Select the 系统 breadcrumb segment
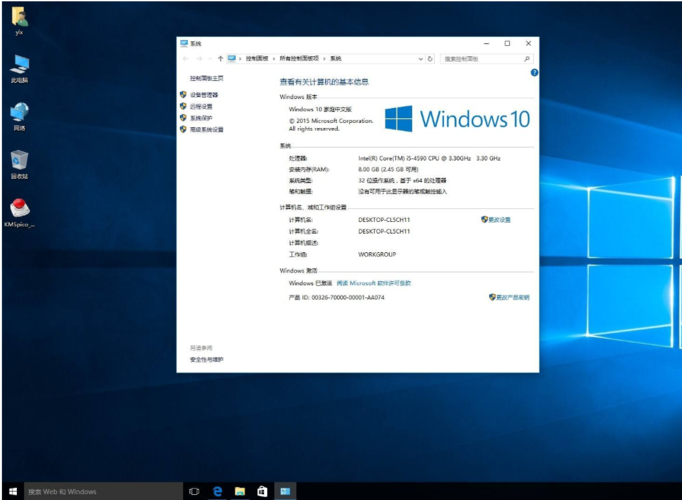 click(336, 58)
